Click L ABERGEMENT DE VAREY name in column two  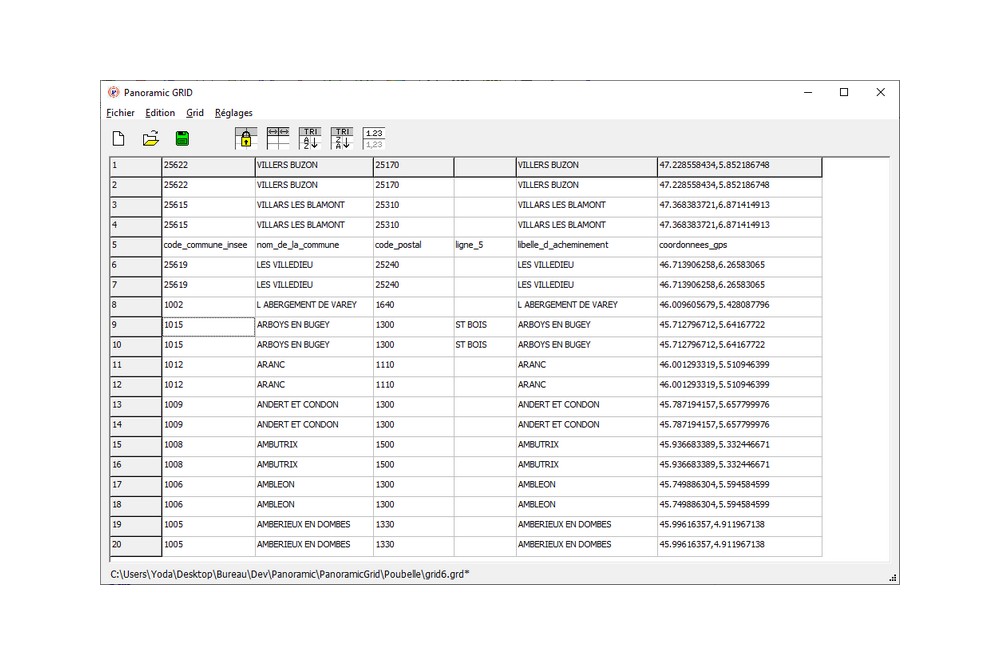[314, 306]
